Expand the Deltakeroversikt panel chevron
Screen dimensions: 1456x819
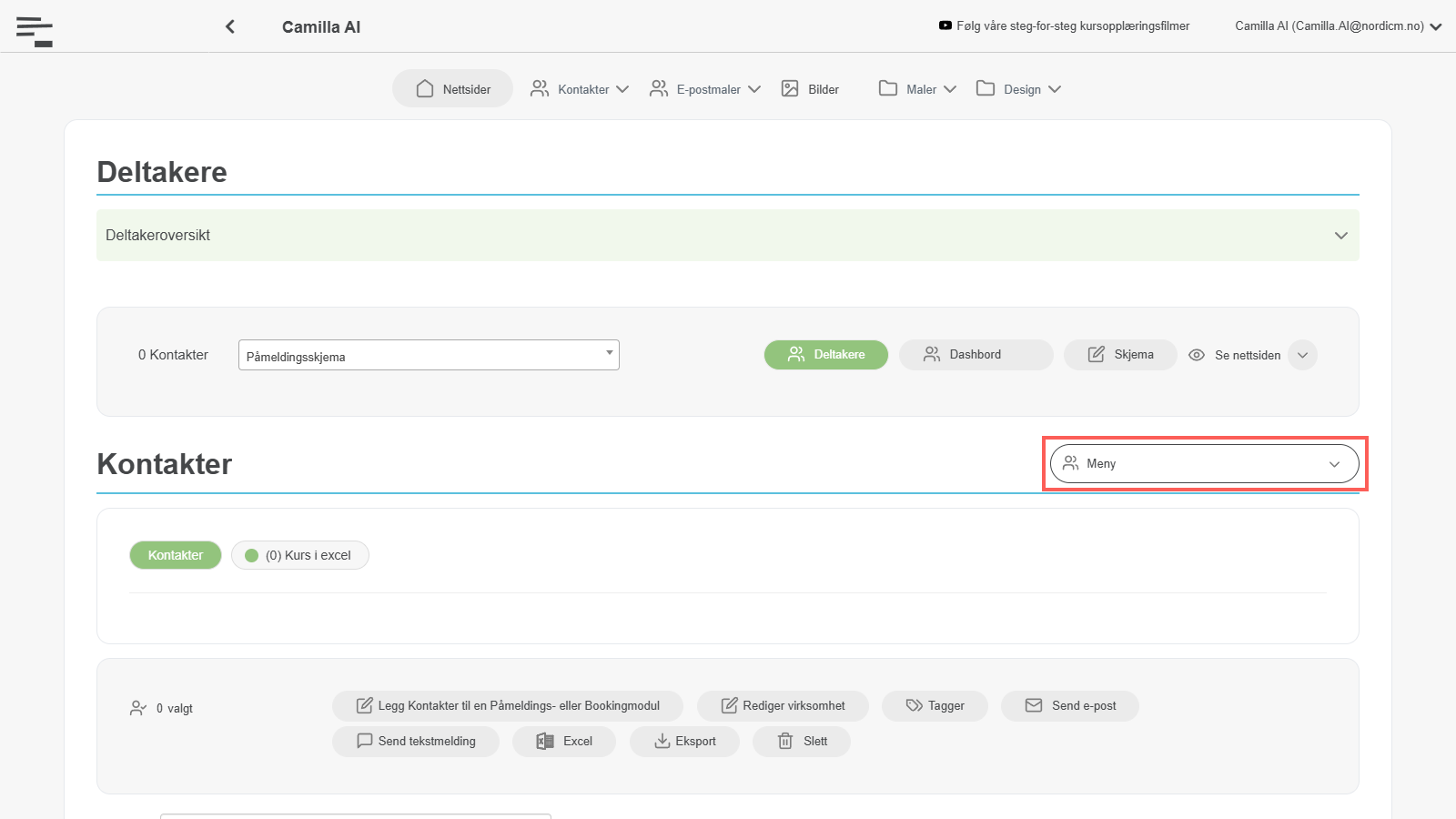(1341, 236)
